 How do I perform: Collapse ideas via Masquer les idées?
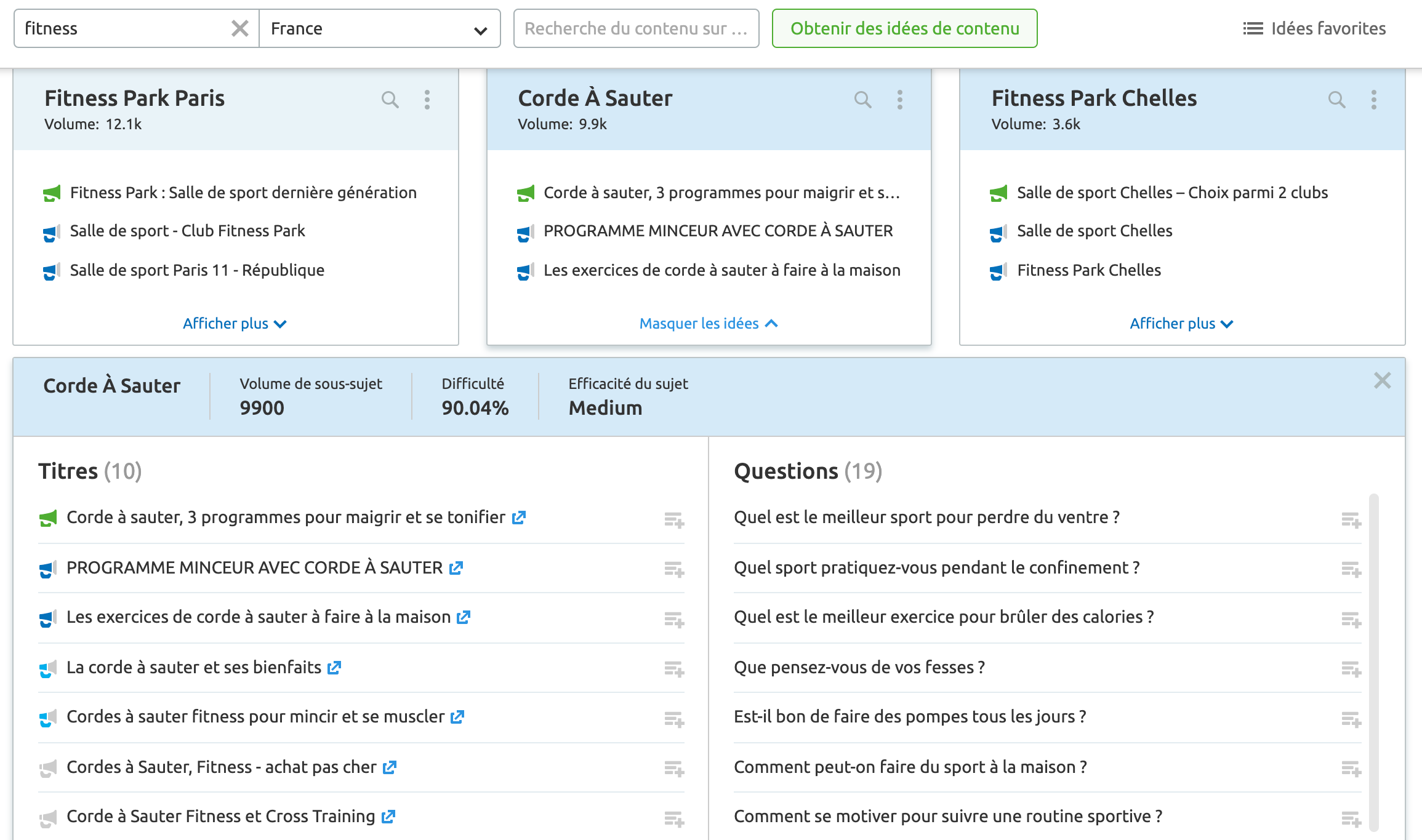tap(708, 324)
